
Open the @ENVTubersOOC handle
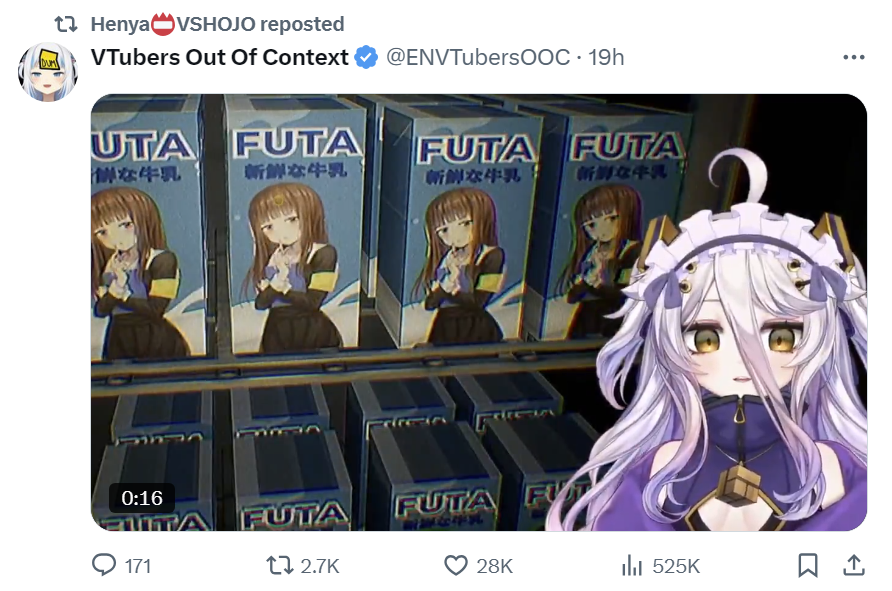[478, 57]
